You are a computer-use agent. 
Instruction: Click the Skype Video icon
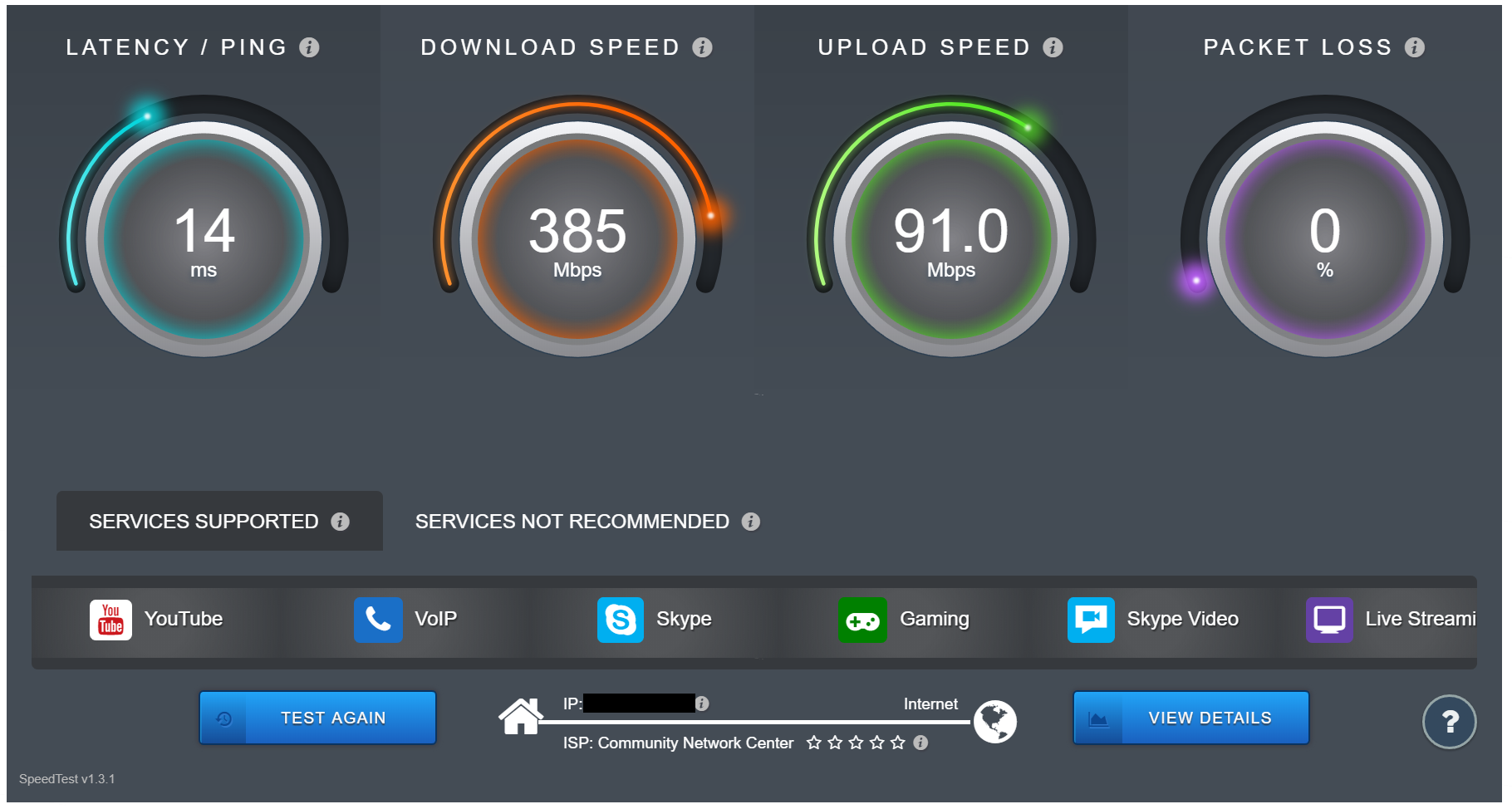coord(1091,620)
